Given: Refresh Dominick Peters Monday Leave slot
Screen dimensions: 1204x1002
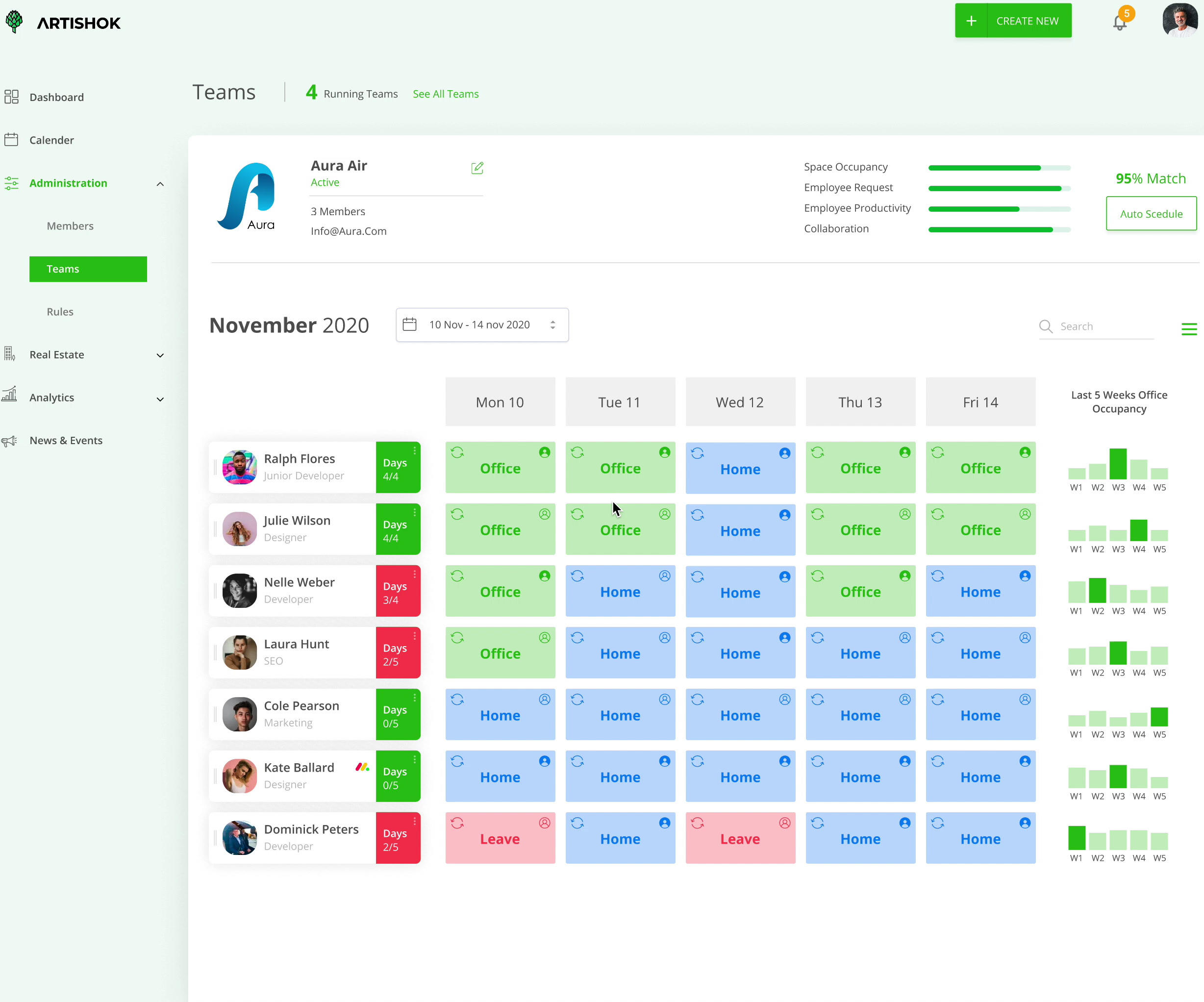Looking at the screenshot, I should pyautogui.click(x=457, y=823).
